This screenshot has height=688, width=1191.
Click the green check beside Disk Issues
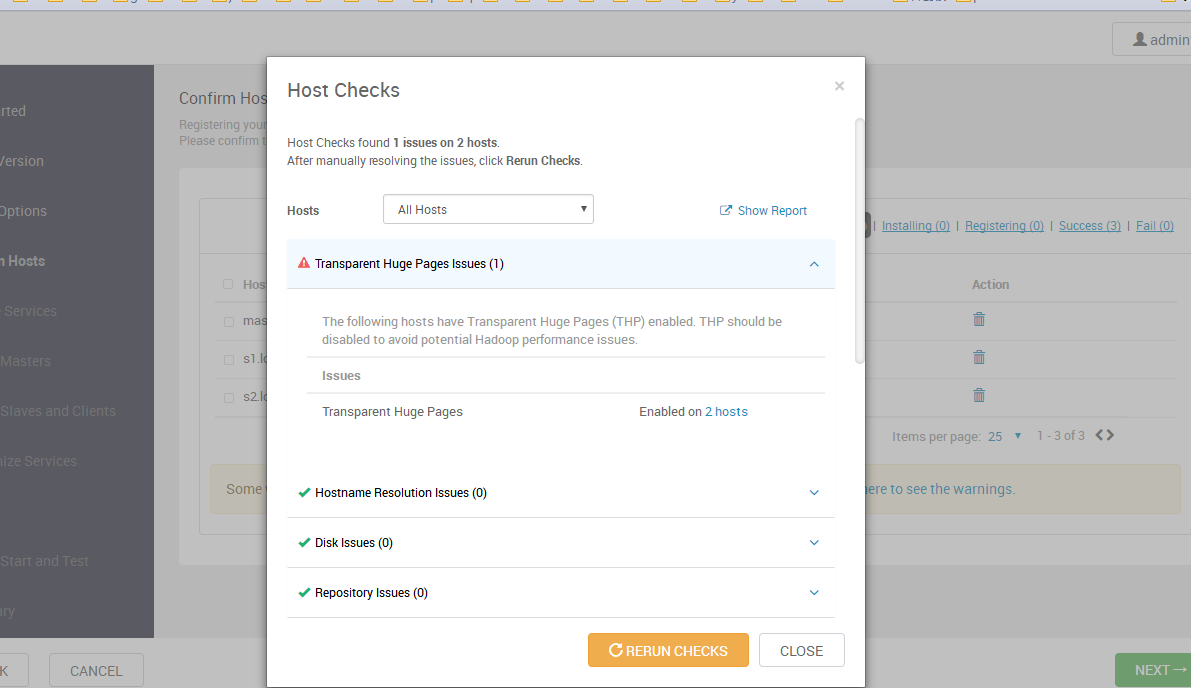tap(305, 543)
